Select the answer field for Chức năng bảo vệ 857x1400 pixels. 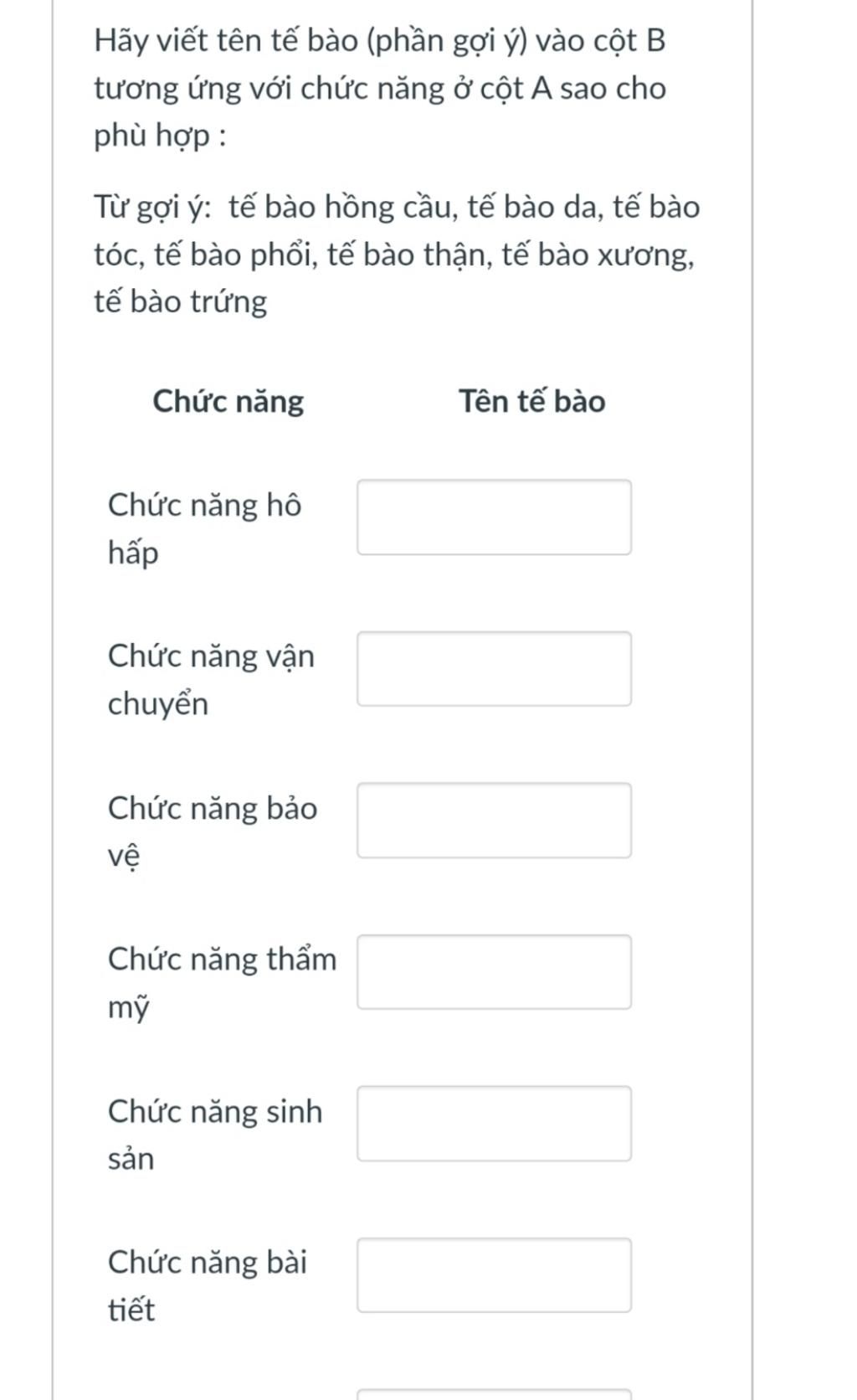[x=494, y=821]
